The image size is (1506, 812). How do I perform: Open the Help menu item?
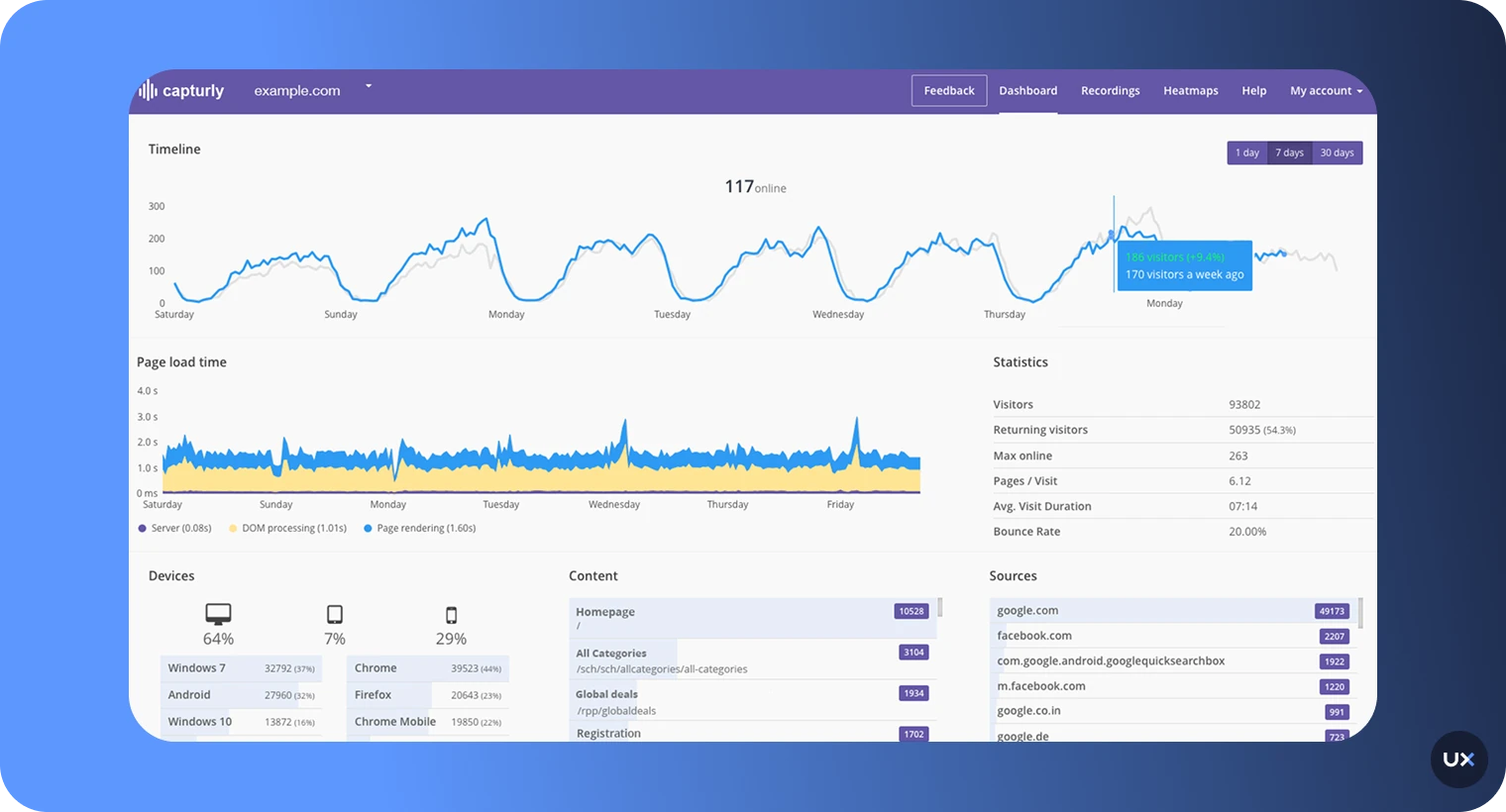click(1253, 91)
